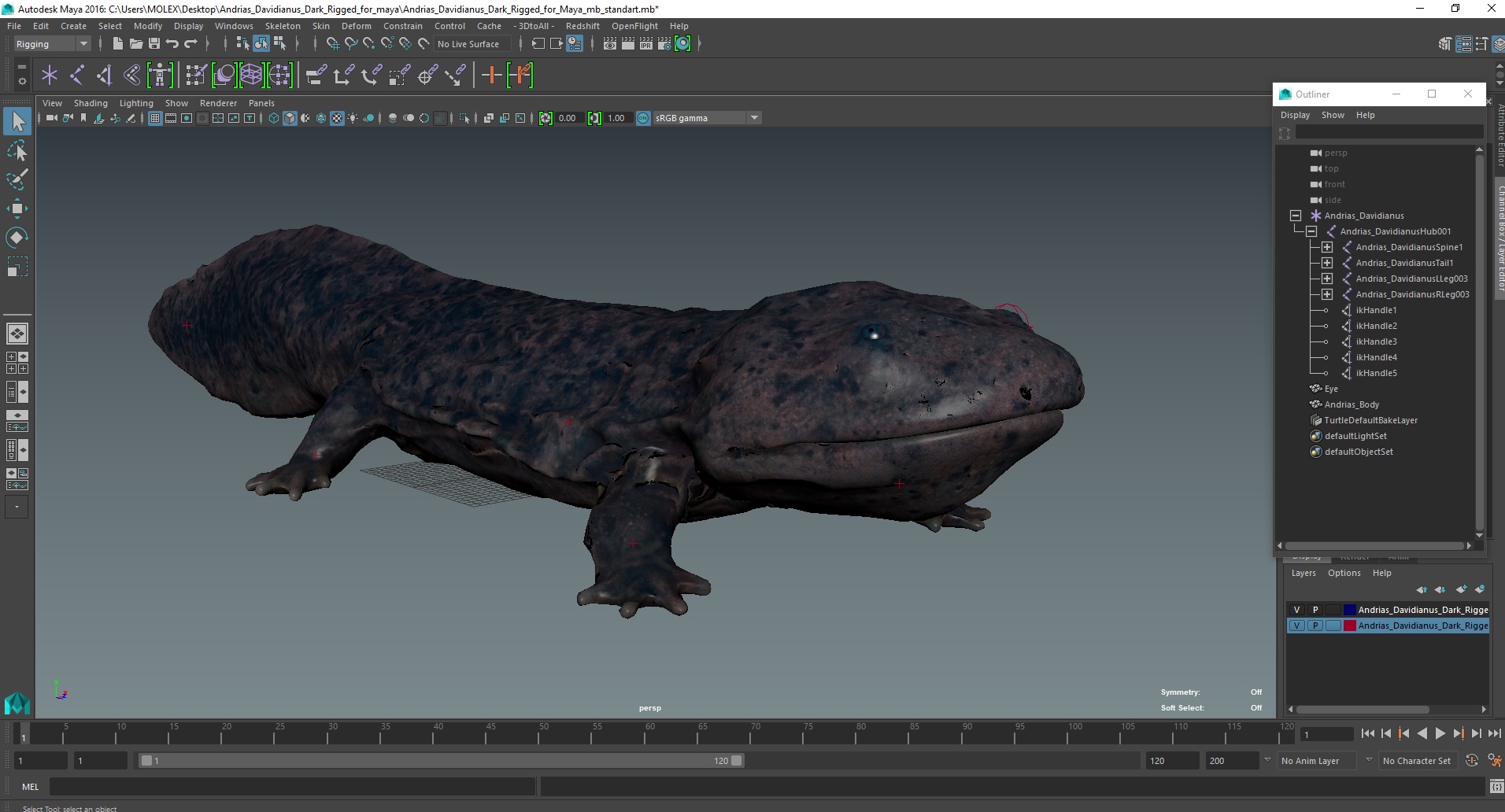
Task: Click the Create Joints shelf icon
Action: (x=77, y=76)
